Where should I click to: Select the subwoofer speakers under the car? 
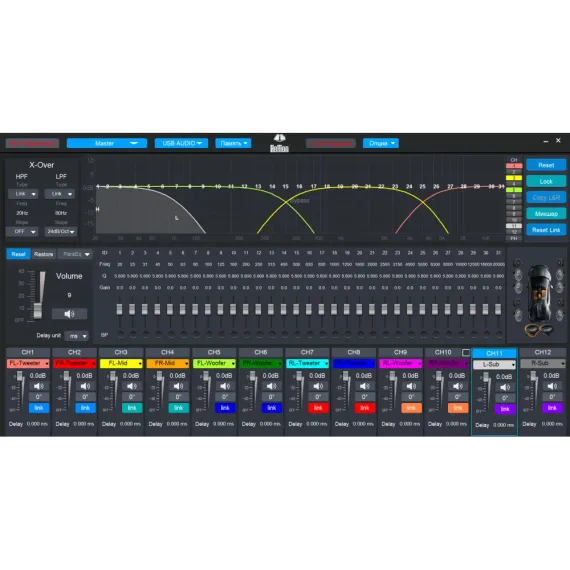(539, 330)
